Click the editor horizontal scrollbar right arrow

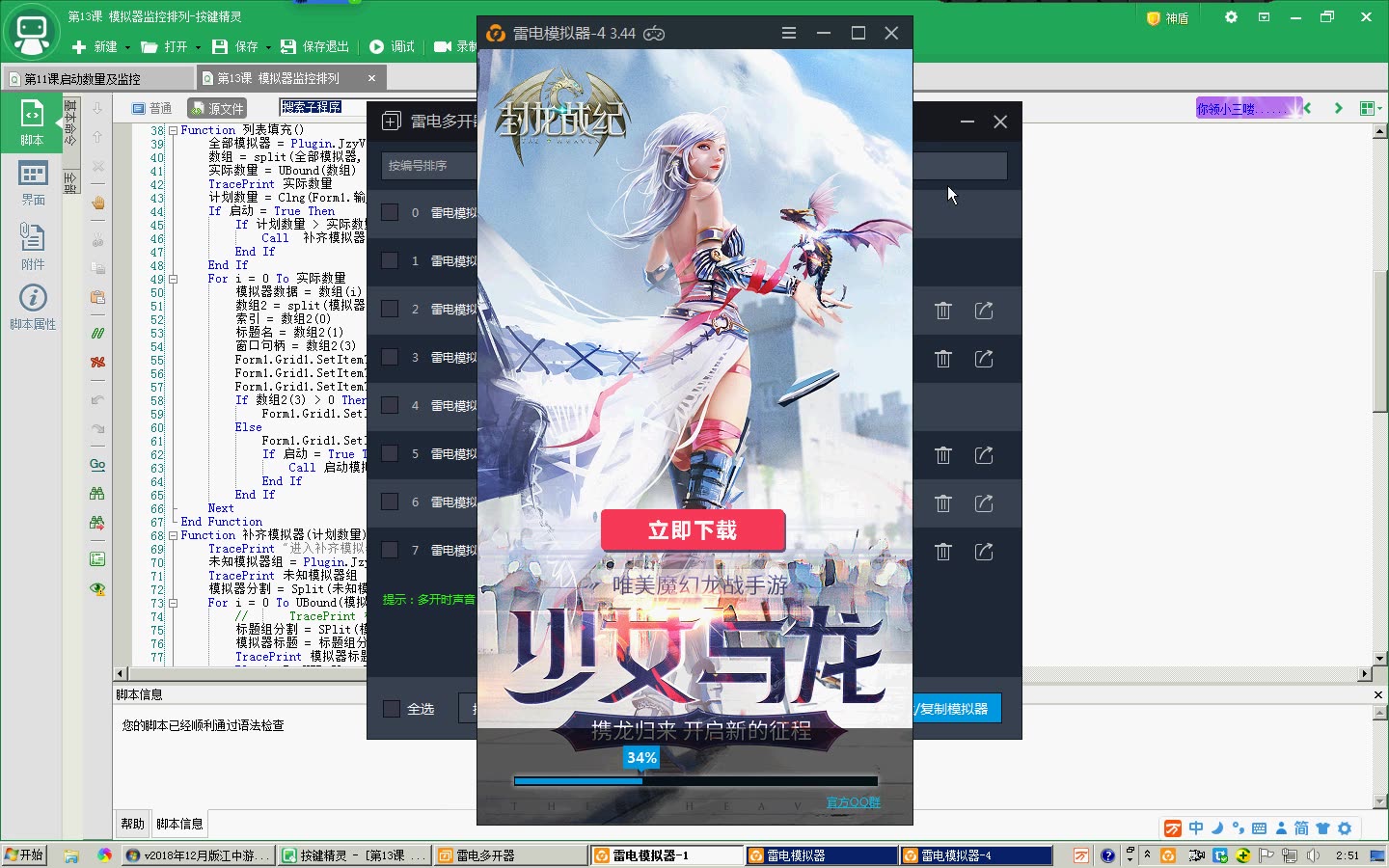coord(1365,673)
